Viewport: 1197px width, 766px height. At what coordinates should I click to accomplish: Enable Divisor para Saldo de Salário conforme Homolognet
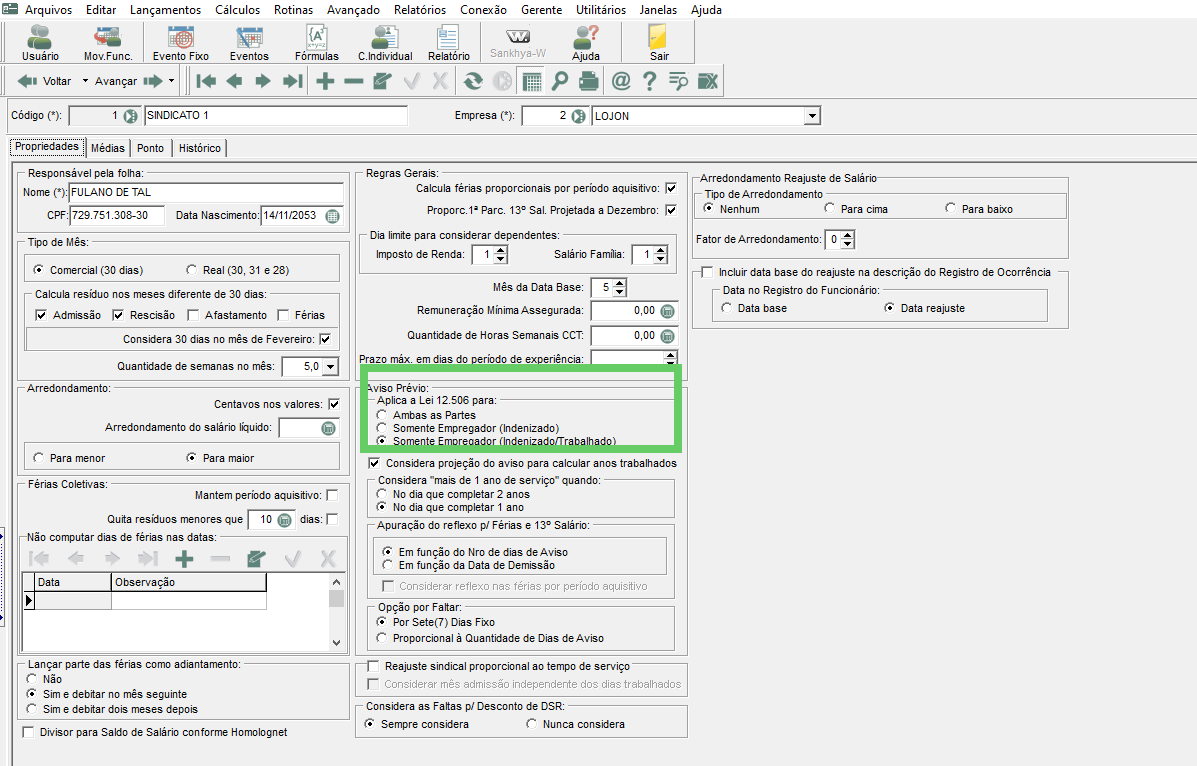tap(28, 732)
